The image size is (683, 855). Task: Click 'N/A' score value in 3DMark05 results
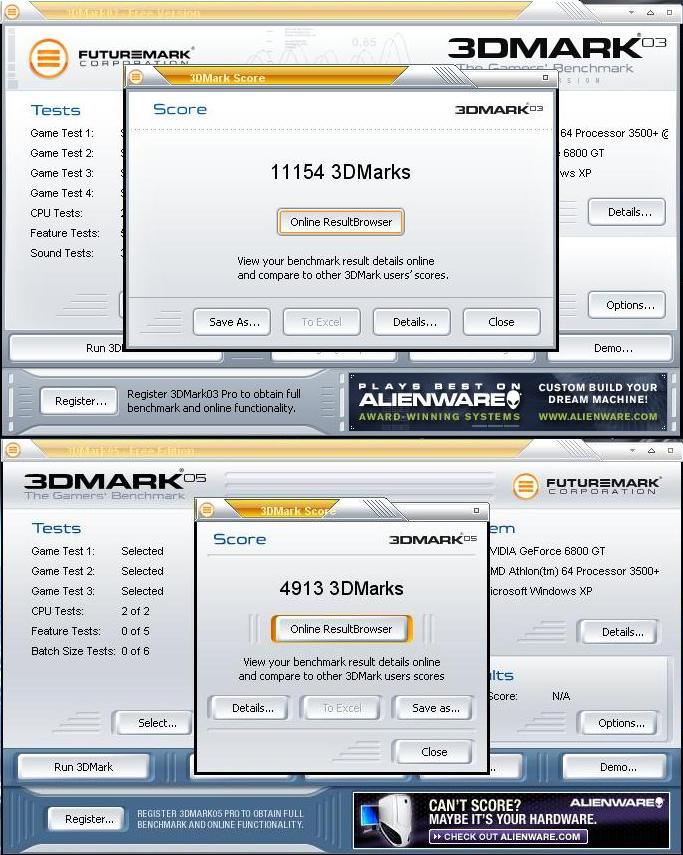tap(560, 696)
